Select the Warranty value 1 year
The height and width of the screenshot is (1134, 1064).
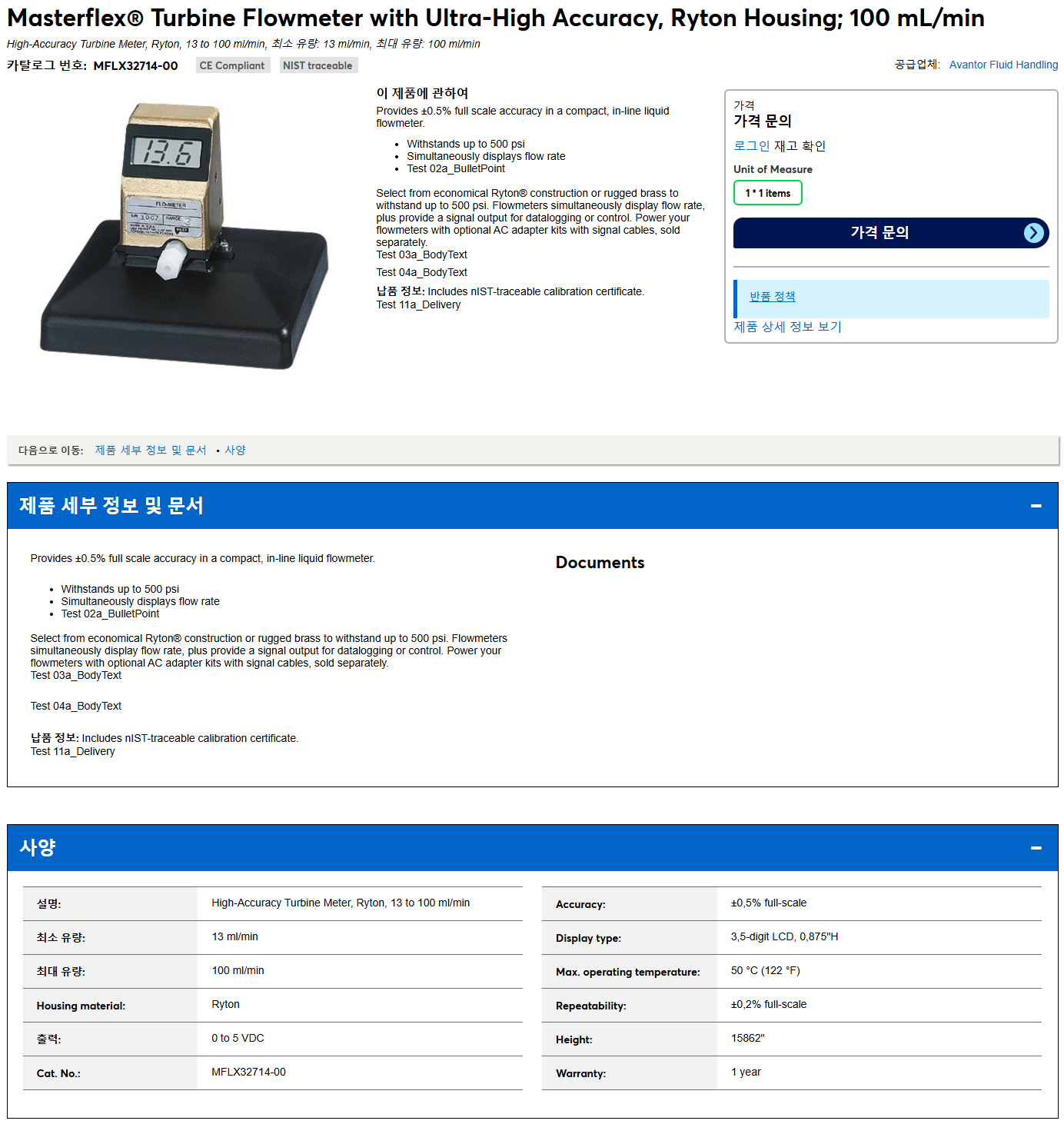click(746, 1072)
